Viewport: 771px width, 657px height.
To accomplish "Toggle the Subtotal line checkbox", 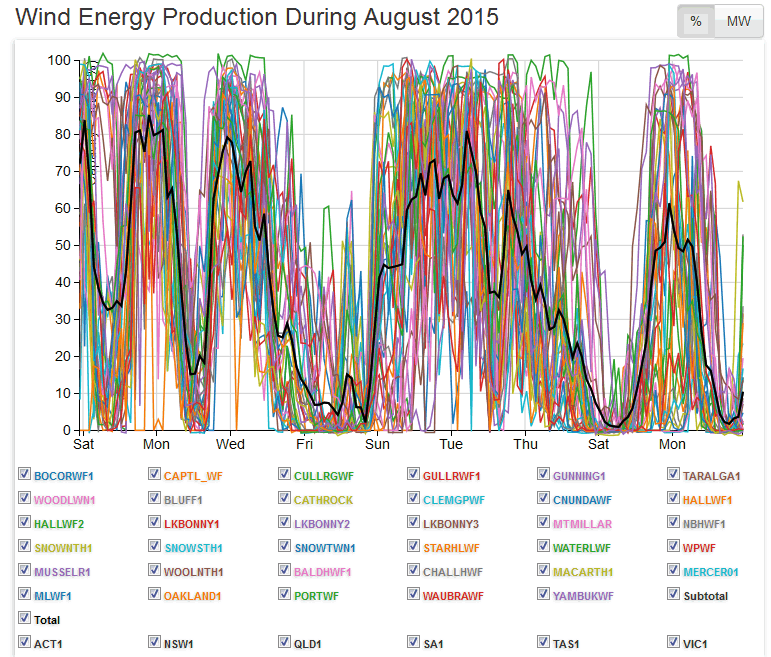I will pos(673,594).
